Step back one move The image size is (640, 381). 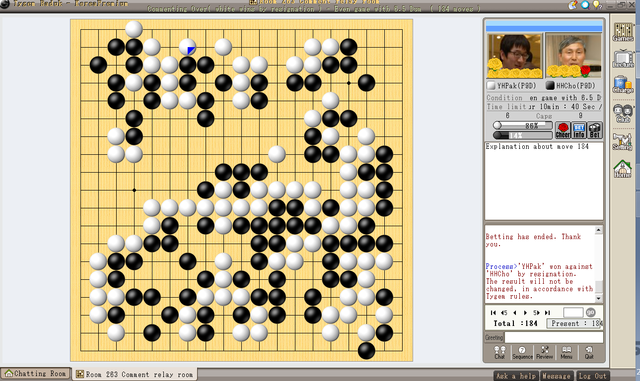pos(515,312)
